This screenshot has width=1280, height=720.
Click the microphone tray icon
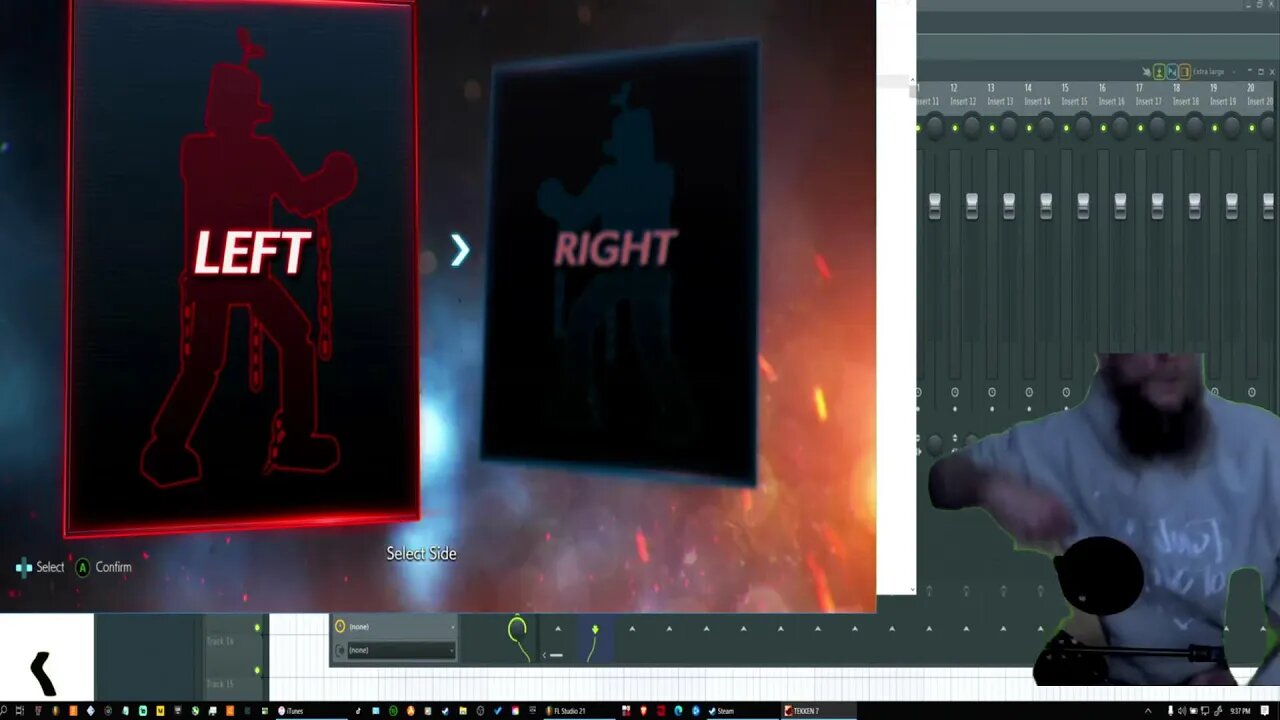pos(1170,710)
